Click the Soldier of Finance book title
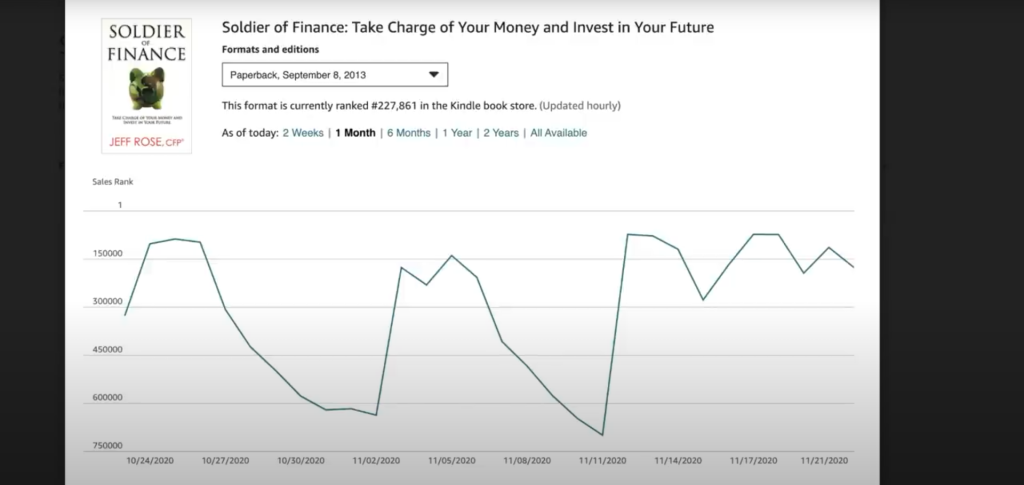Screen dimensions: 1024x485 coord(467,27)
